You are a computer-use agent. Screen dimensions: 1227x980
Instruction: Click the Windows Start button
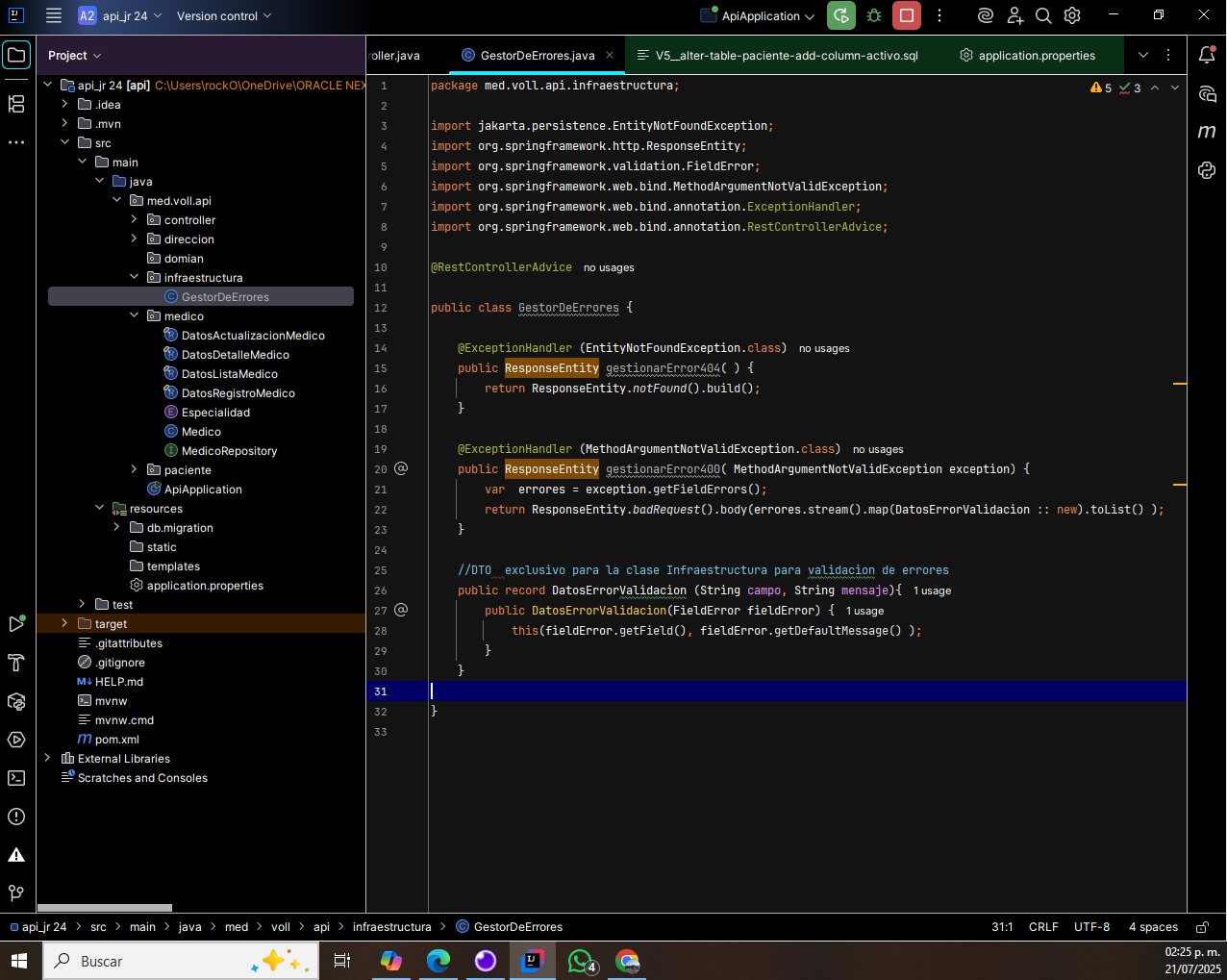click(x=19, y=960)
